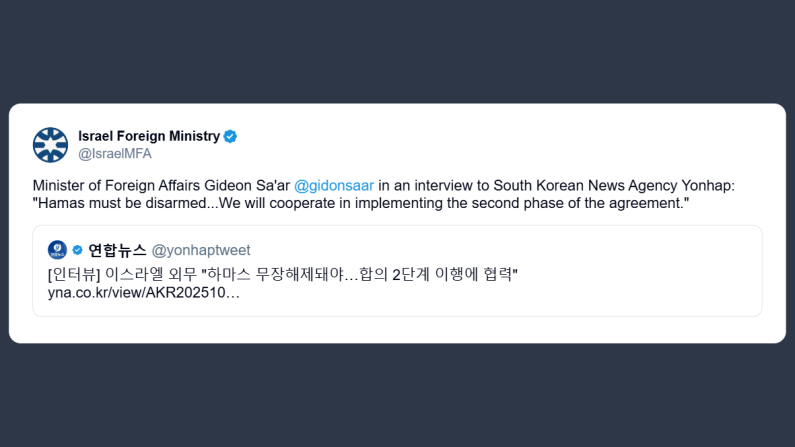Follow the yna.co.kr article link
This screenshot has height=447, width=795.
tap(143, 292)
